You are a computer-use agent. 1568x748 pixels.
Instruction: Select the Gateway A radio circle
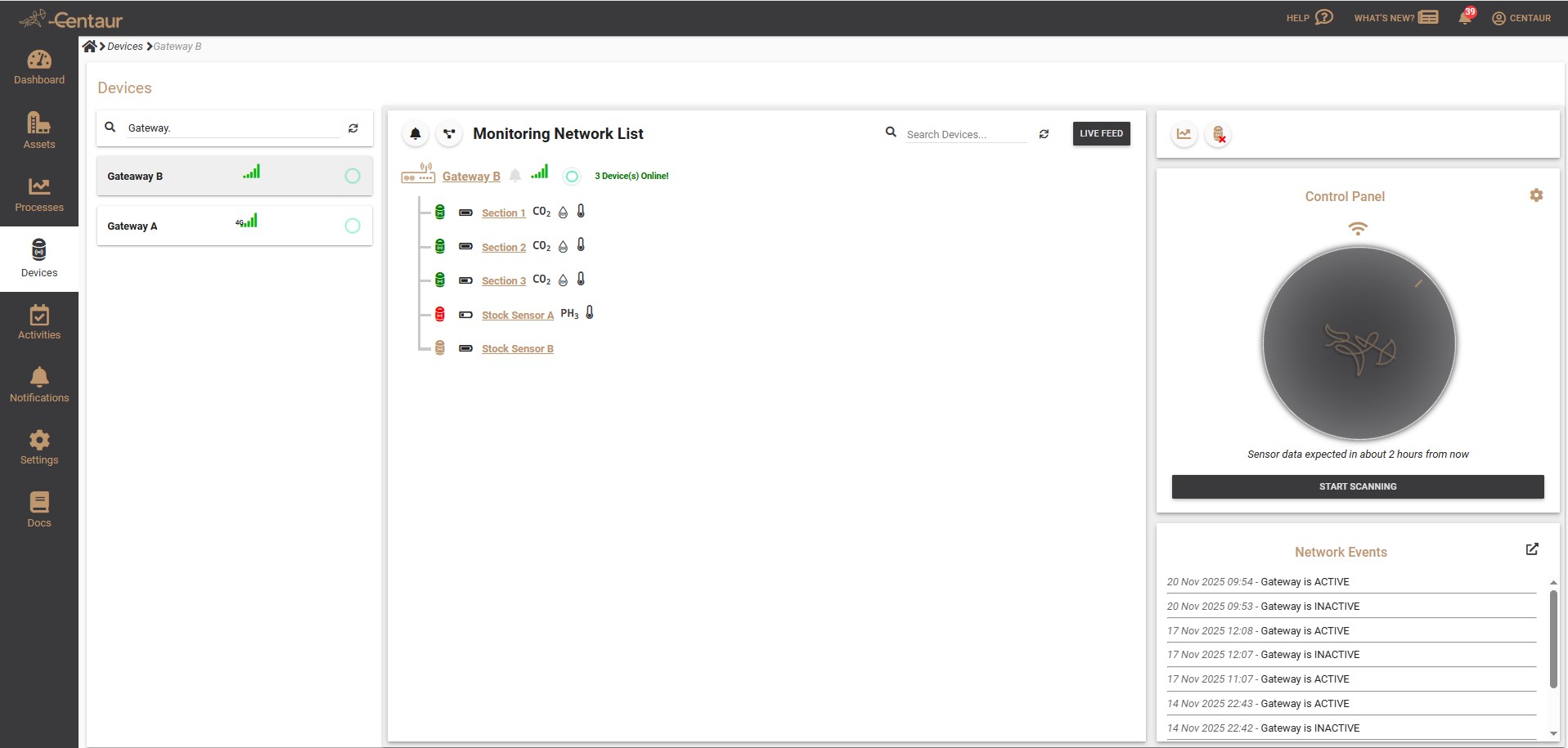point(352,225)
